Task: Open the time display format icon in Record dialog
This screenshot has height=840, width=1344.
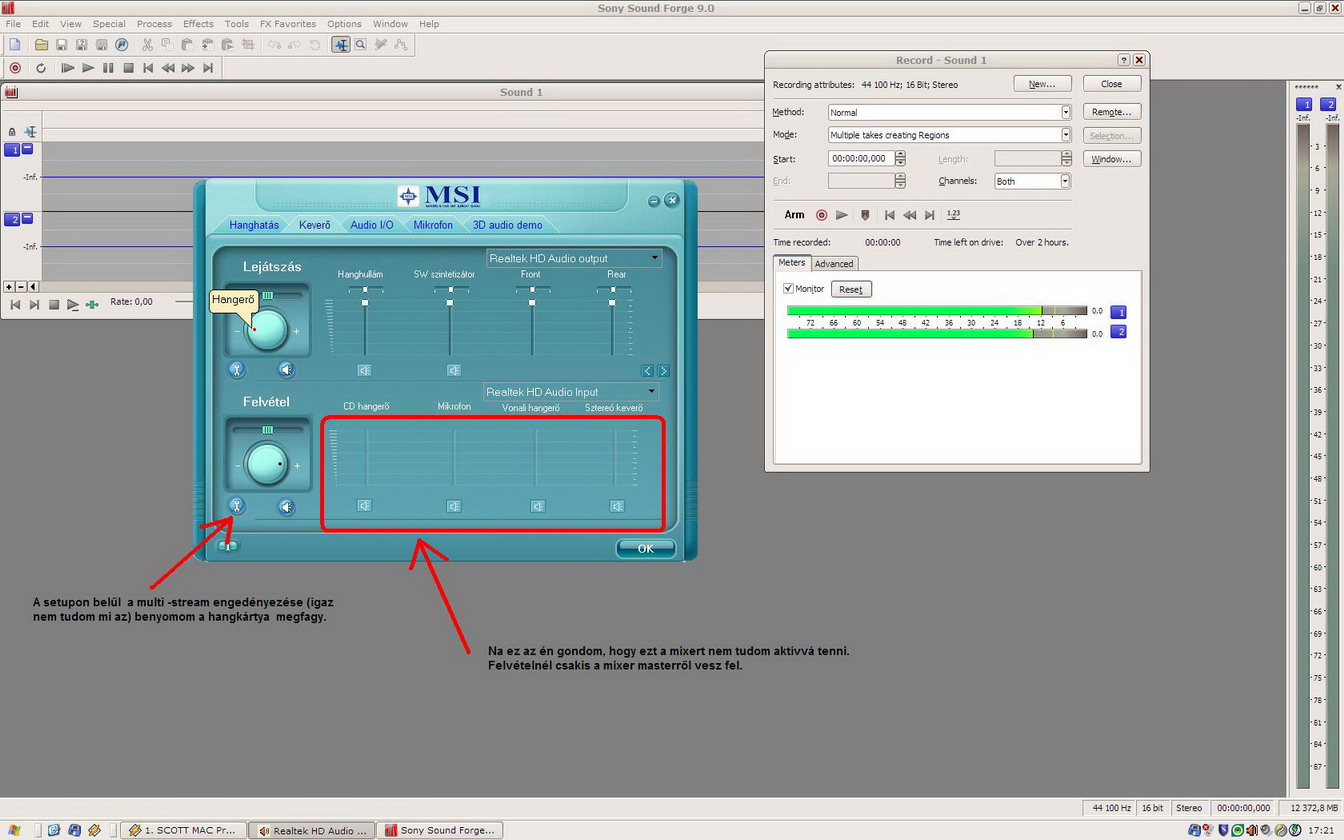Action: [953, 214]
